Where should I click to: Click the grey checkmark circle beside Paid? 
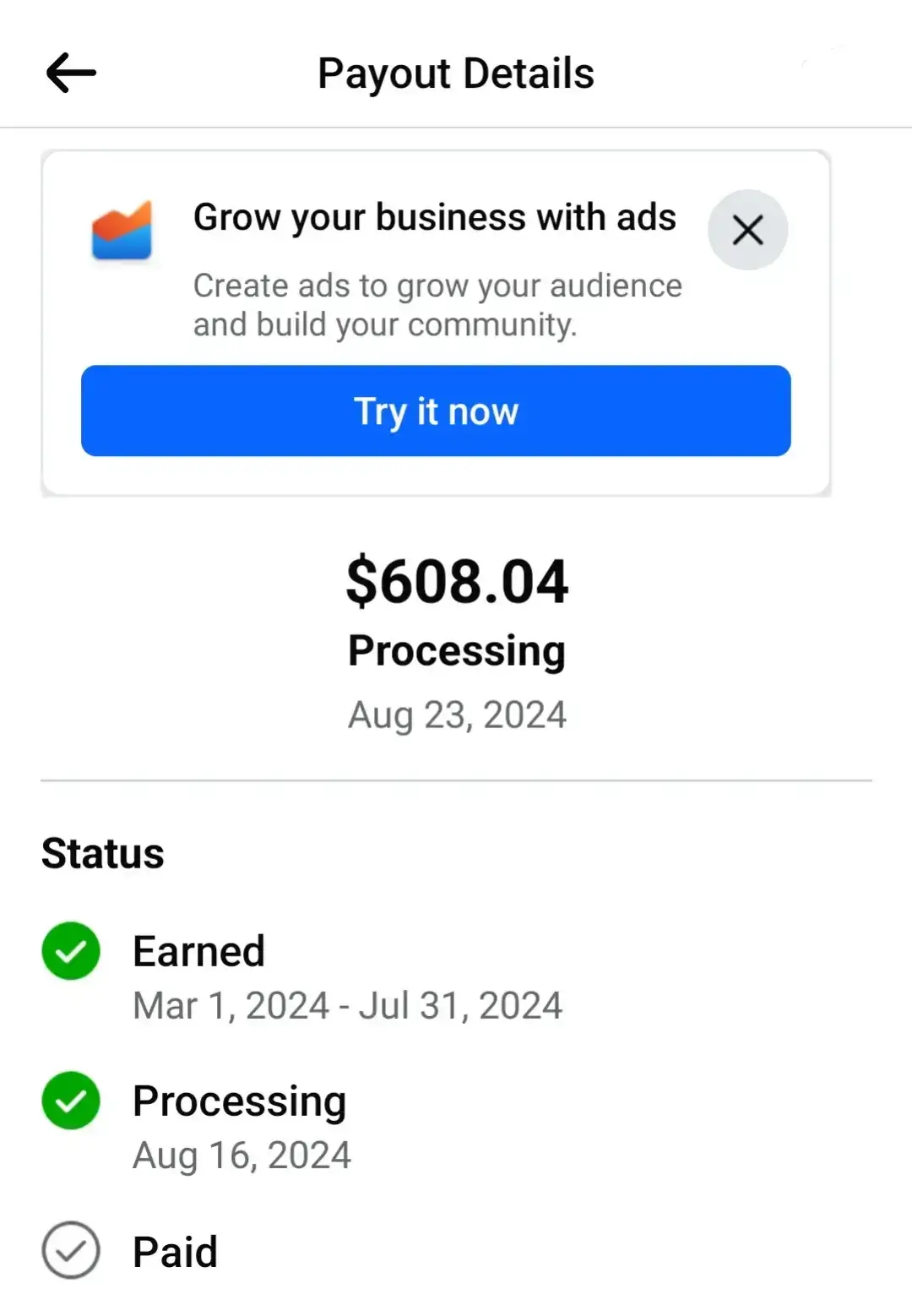(x=71, y=1250)
